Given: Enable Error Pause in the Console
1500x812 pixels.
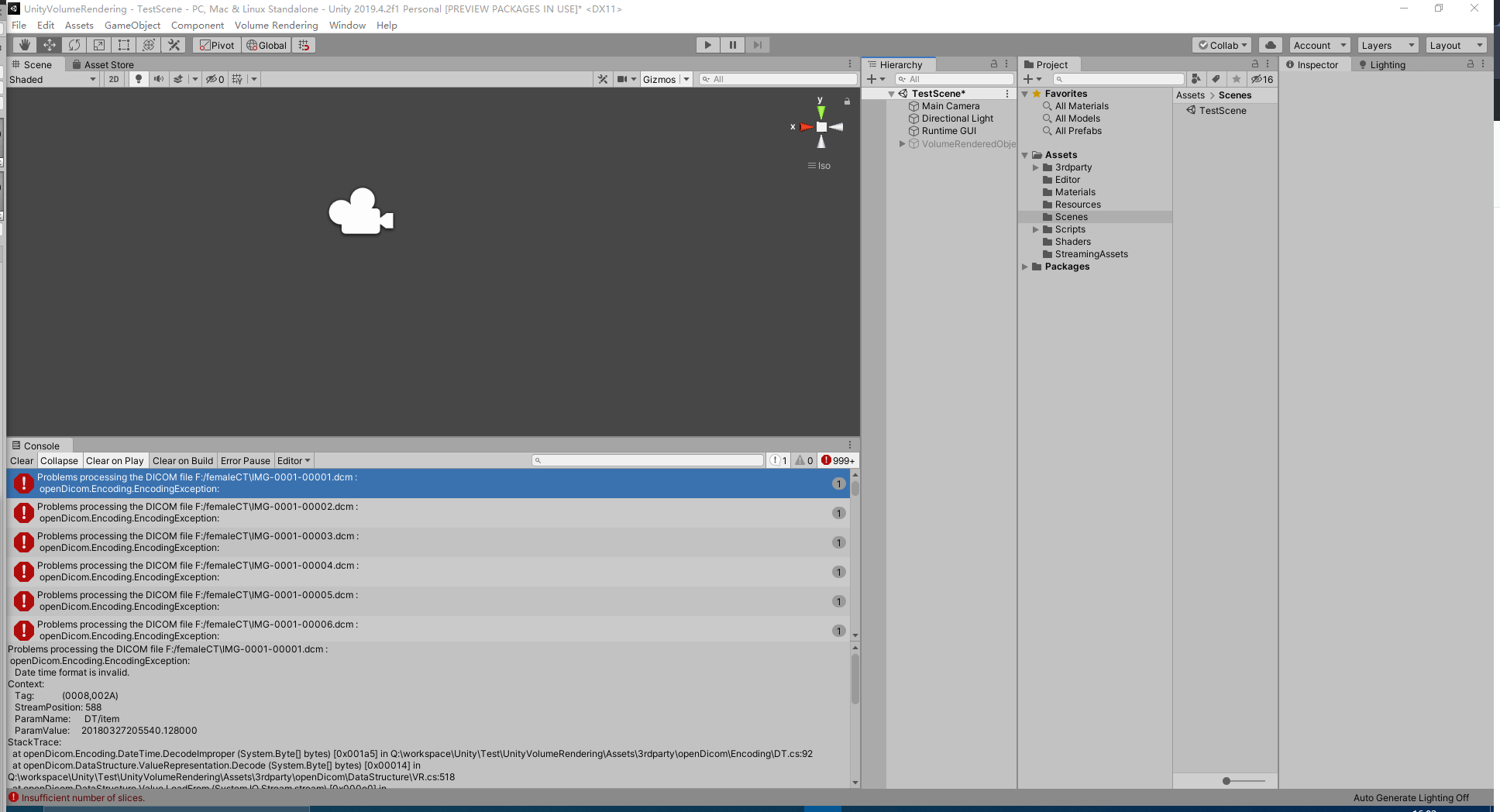Looking at the screenshot, I should tap(245, 459).
